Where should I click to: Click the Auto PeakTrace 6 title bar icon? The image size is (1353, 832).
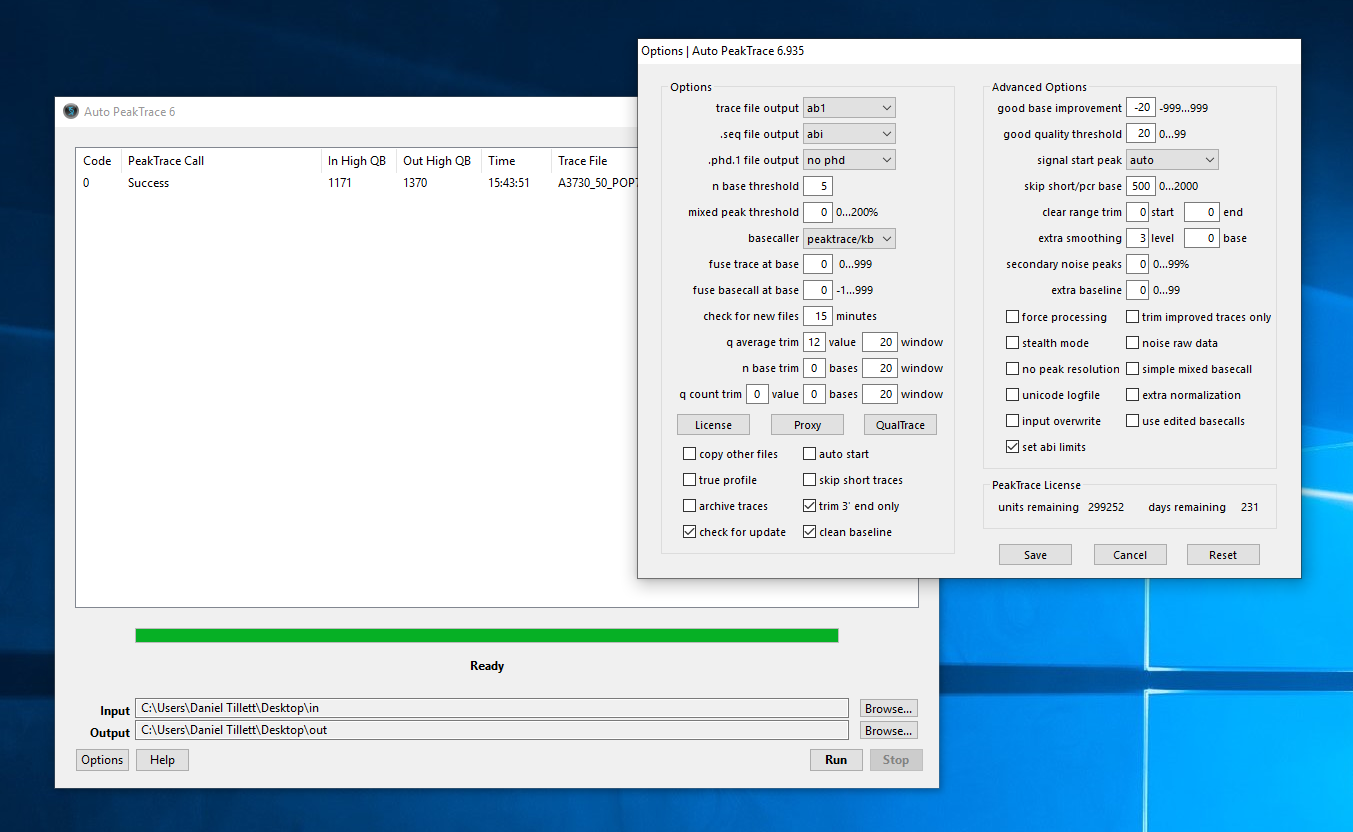[70, 111]
